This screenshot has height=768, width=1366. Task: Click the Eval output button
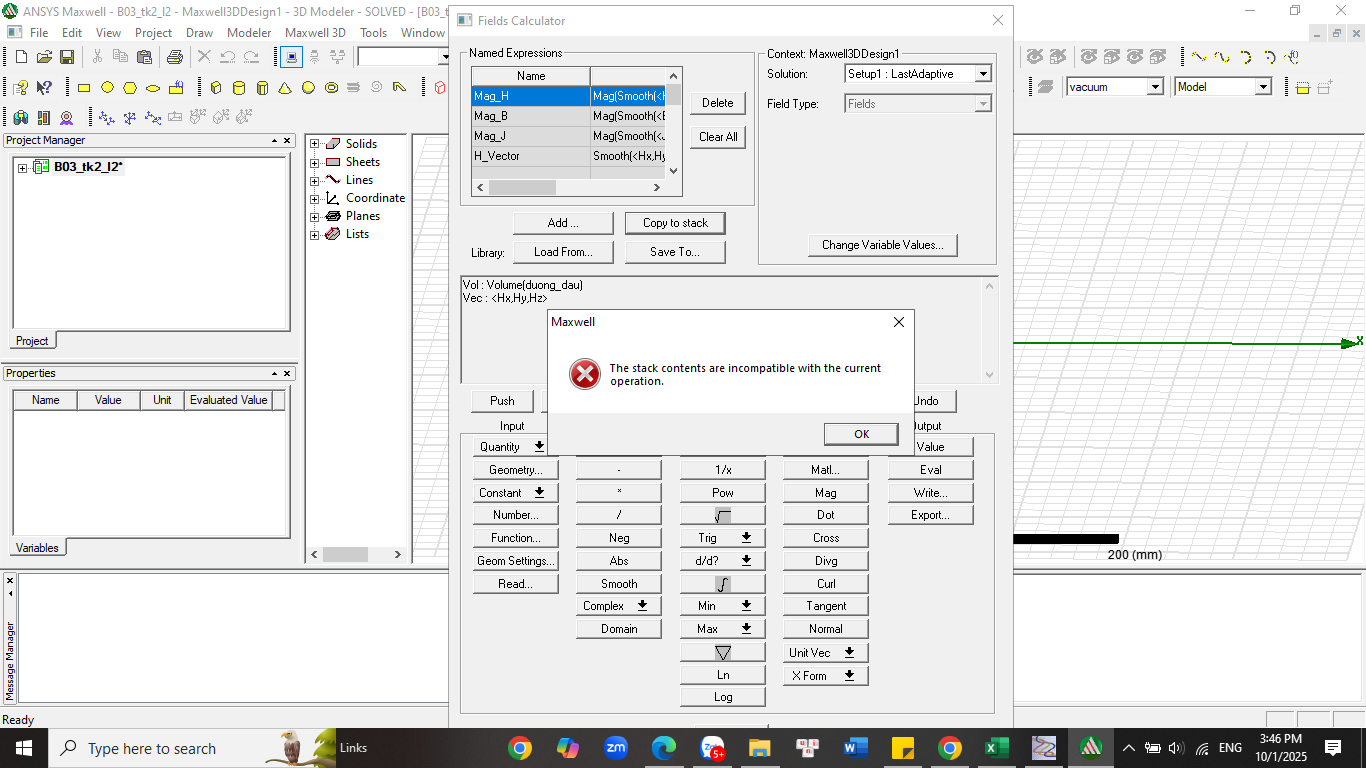click(x=930, y=470)
